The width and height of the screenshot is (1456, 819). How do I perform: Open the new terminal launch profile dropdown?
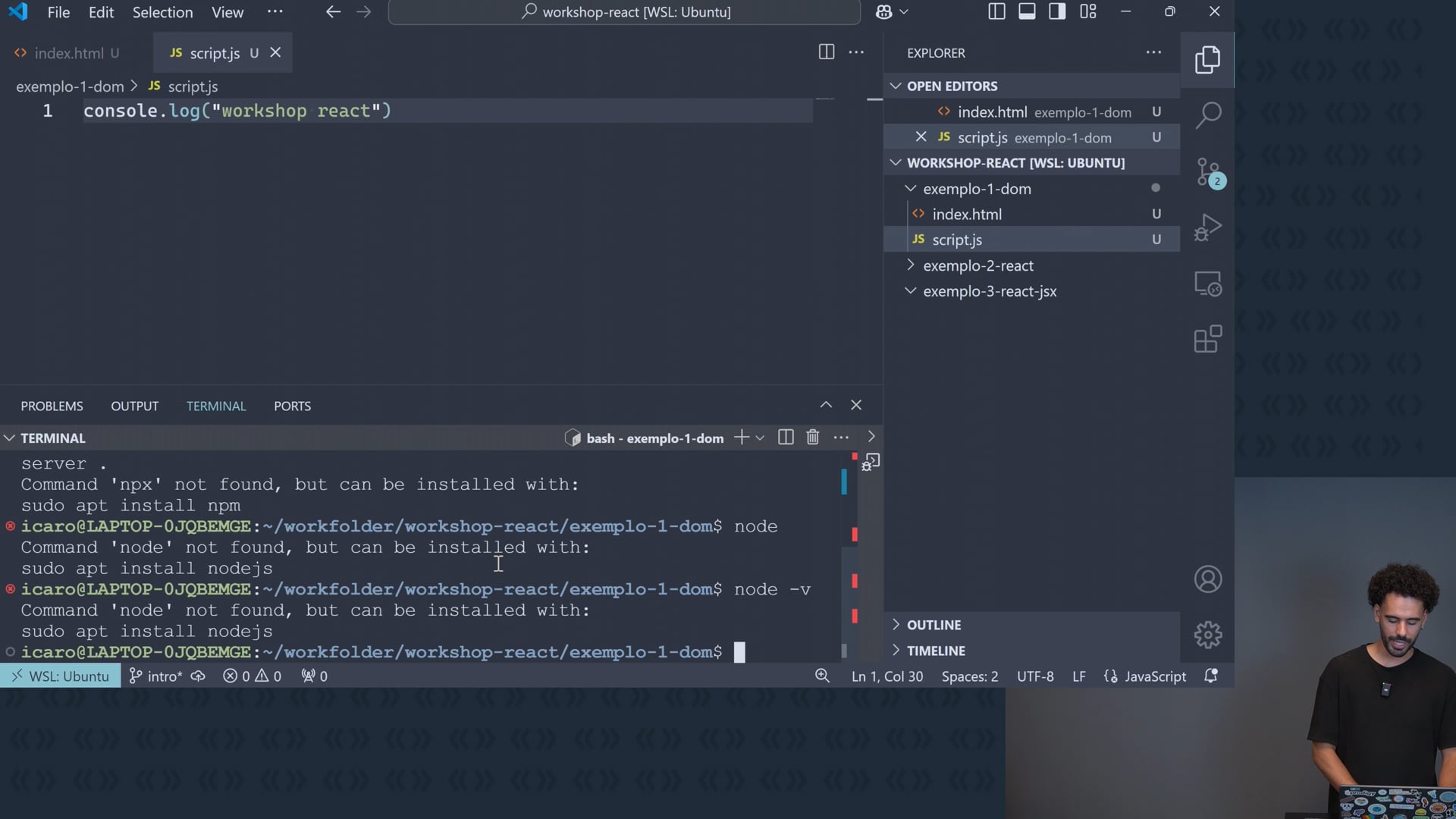760,438
